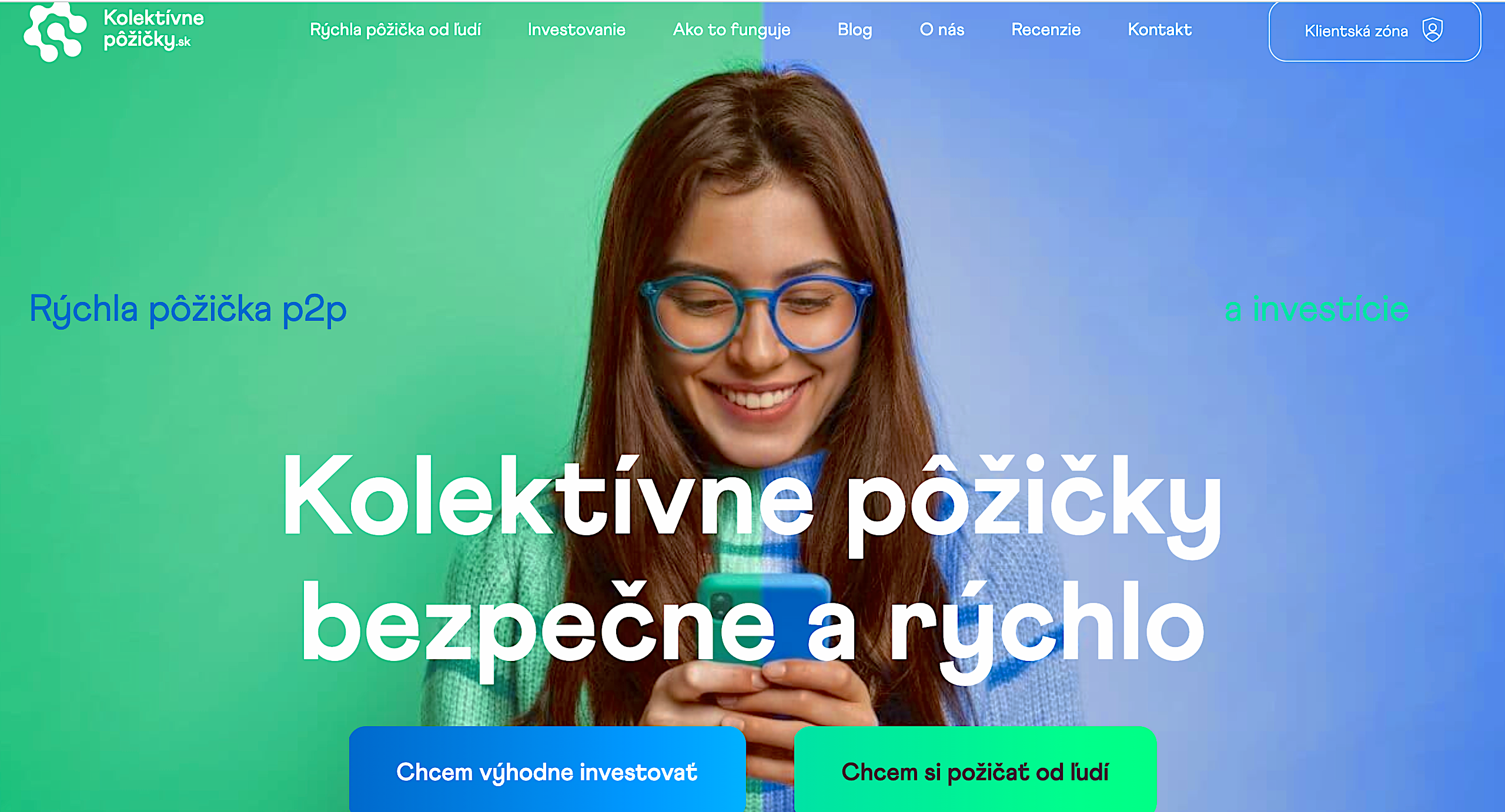This screenshot has width=1505, height=812.
Task: Click the Kolektívne pôžičky logo icon
Action: click(55, 32)
